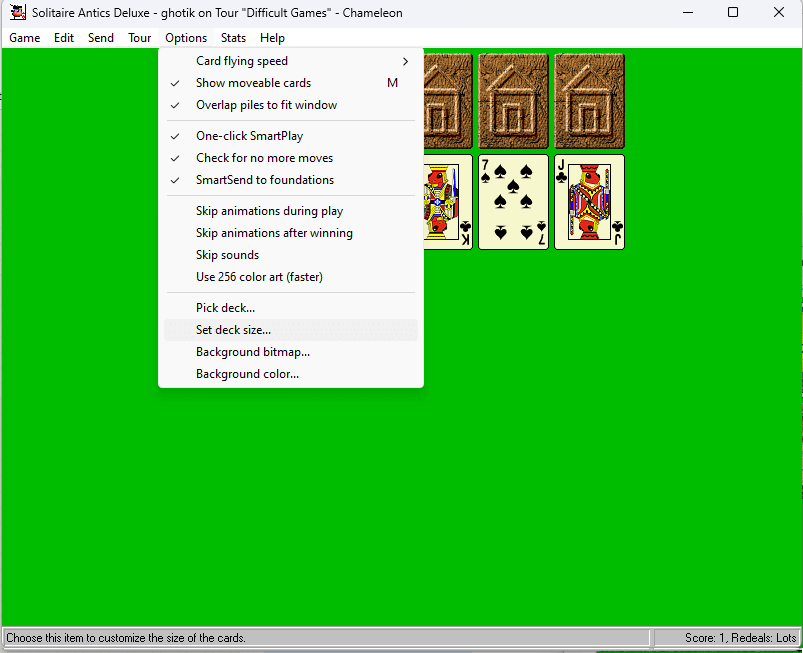Choose Pick deck... menu item
This screenshot has width=803, height=653.
coord(291,308)
